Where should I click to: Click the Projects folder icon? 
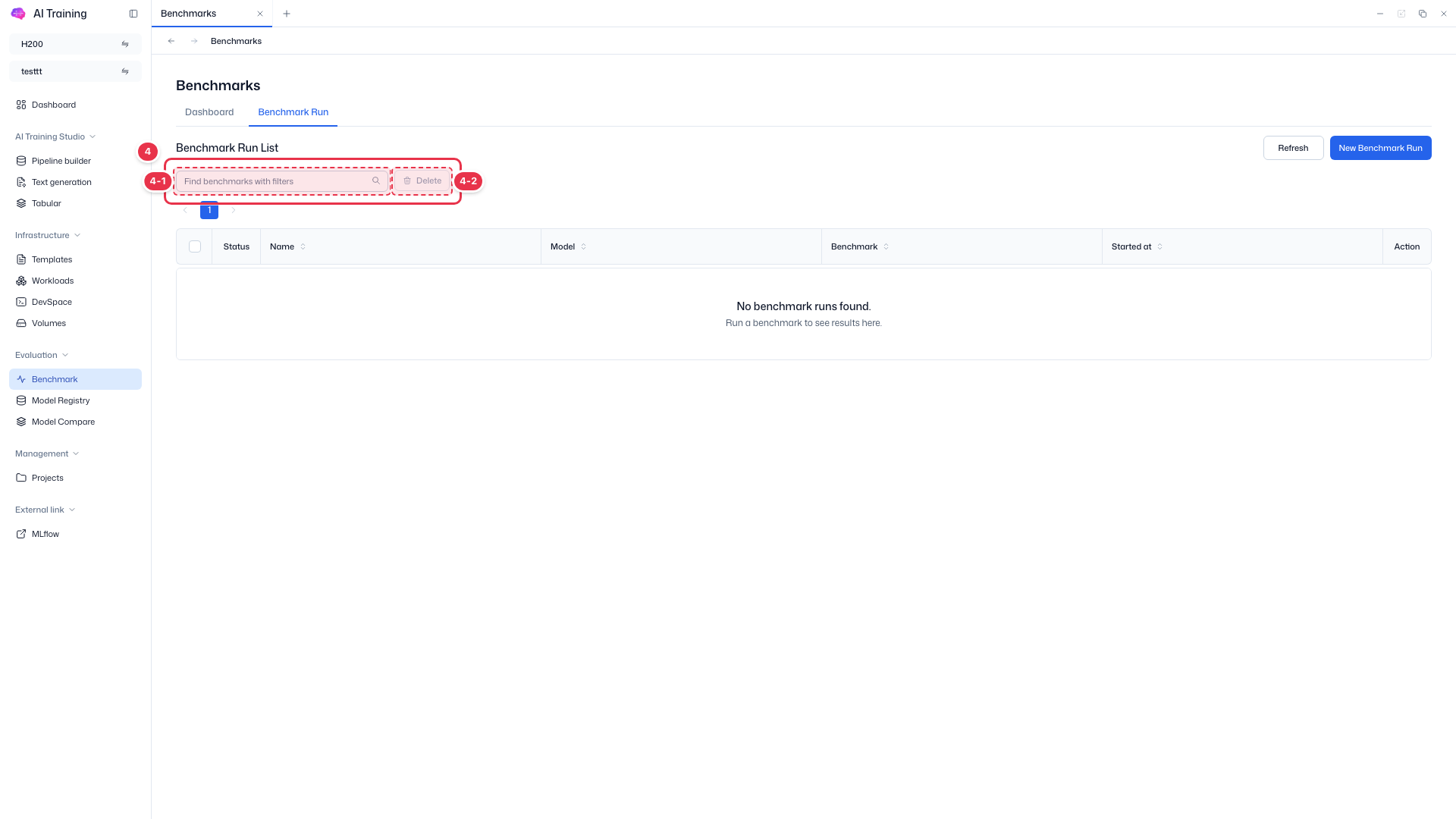pyautogui.click(x=21, y=478)
